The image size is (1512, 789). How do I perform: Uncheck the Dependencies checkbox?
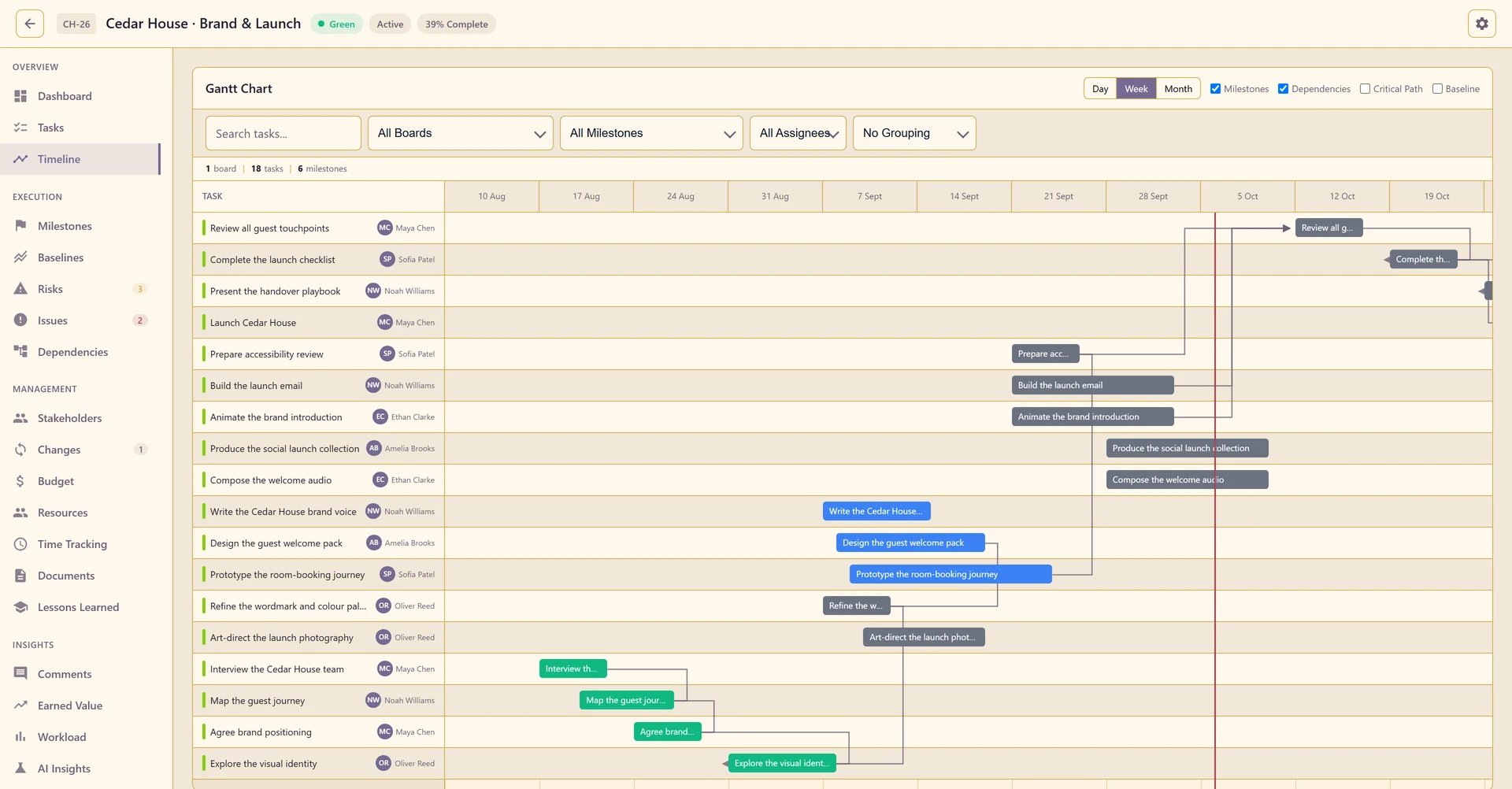(1283, 89)
